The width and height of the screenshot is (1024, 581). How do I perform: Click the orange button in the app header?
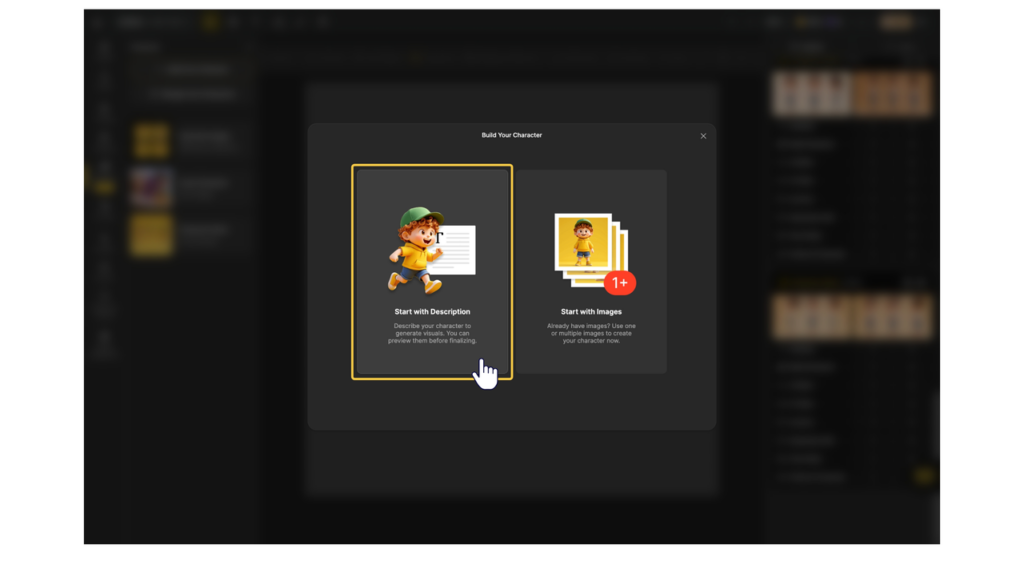tap(896, 22)
